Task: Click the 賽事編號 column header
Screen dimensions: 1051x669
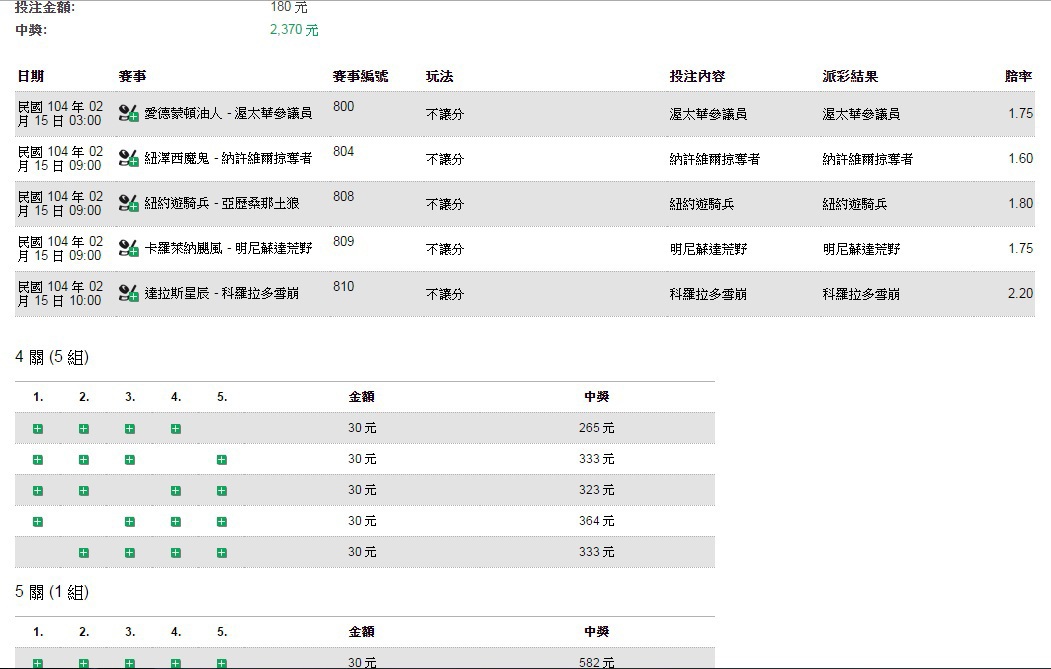Action: tap(360, 76)
